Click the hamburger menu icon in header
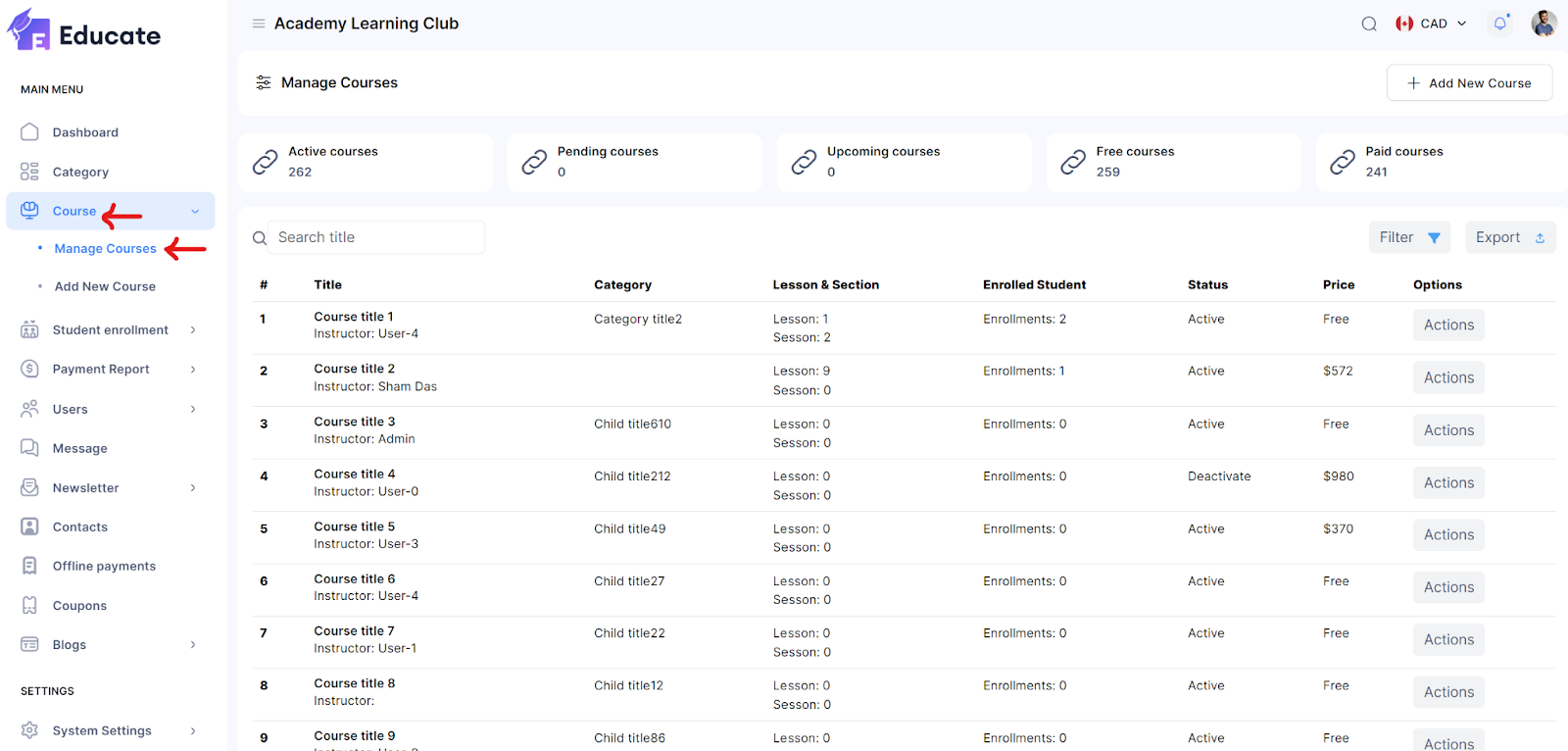 pos(259,24)
